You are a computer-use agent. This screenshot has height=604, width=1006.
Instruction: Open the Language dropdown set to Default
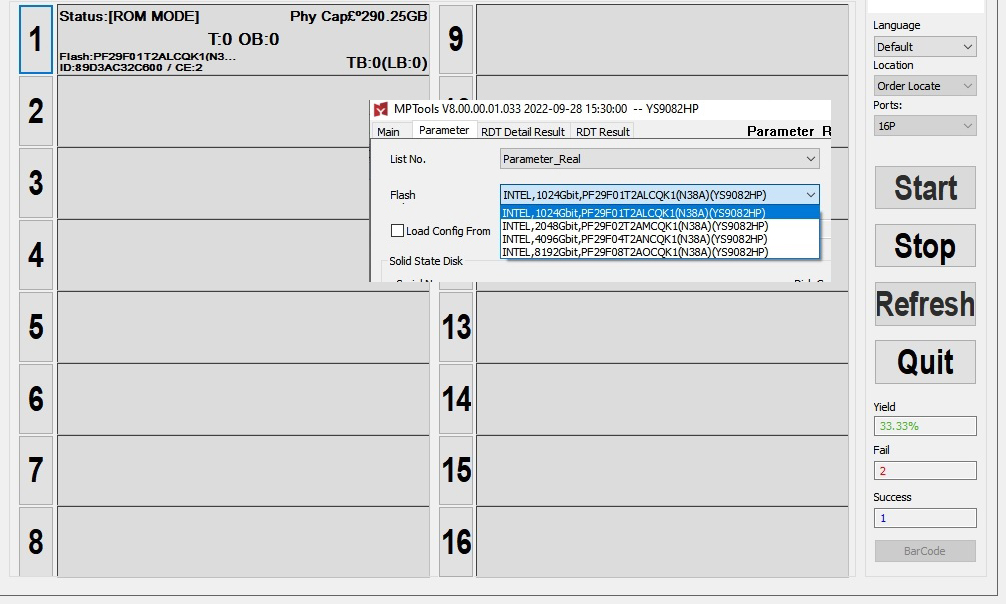coord(925,47)
